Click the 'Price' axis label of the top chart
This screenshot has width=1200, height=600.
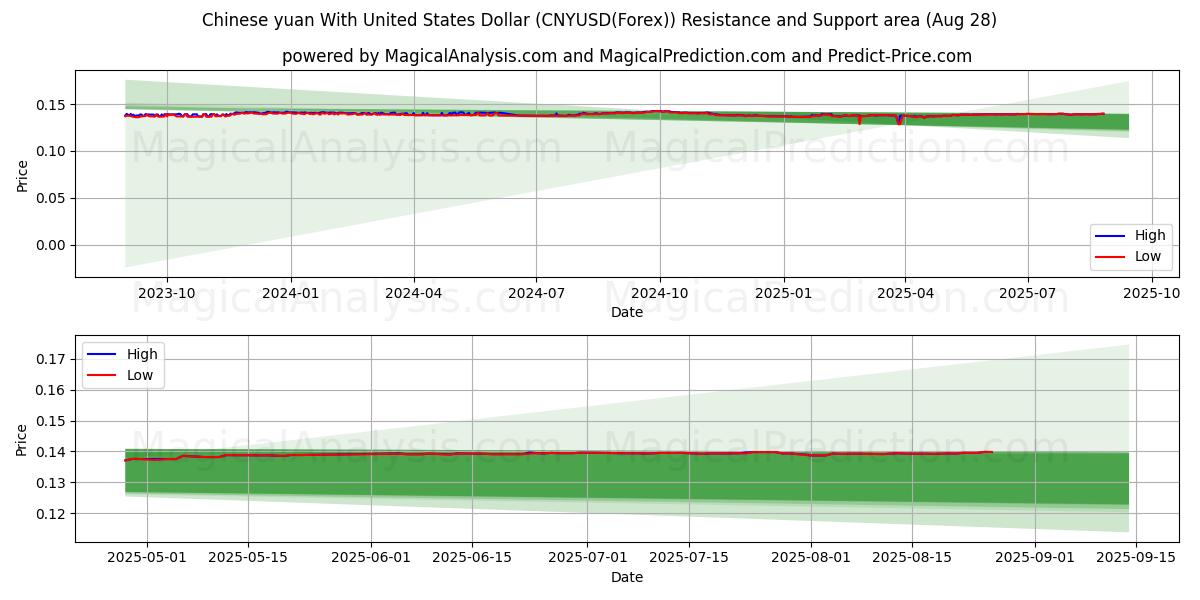[x=23, y=174]
